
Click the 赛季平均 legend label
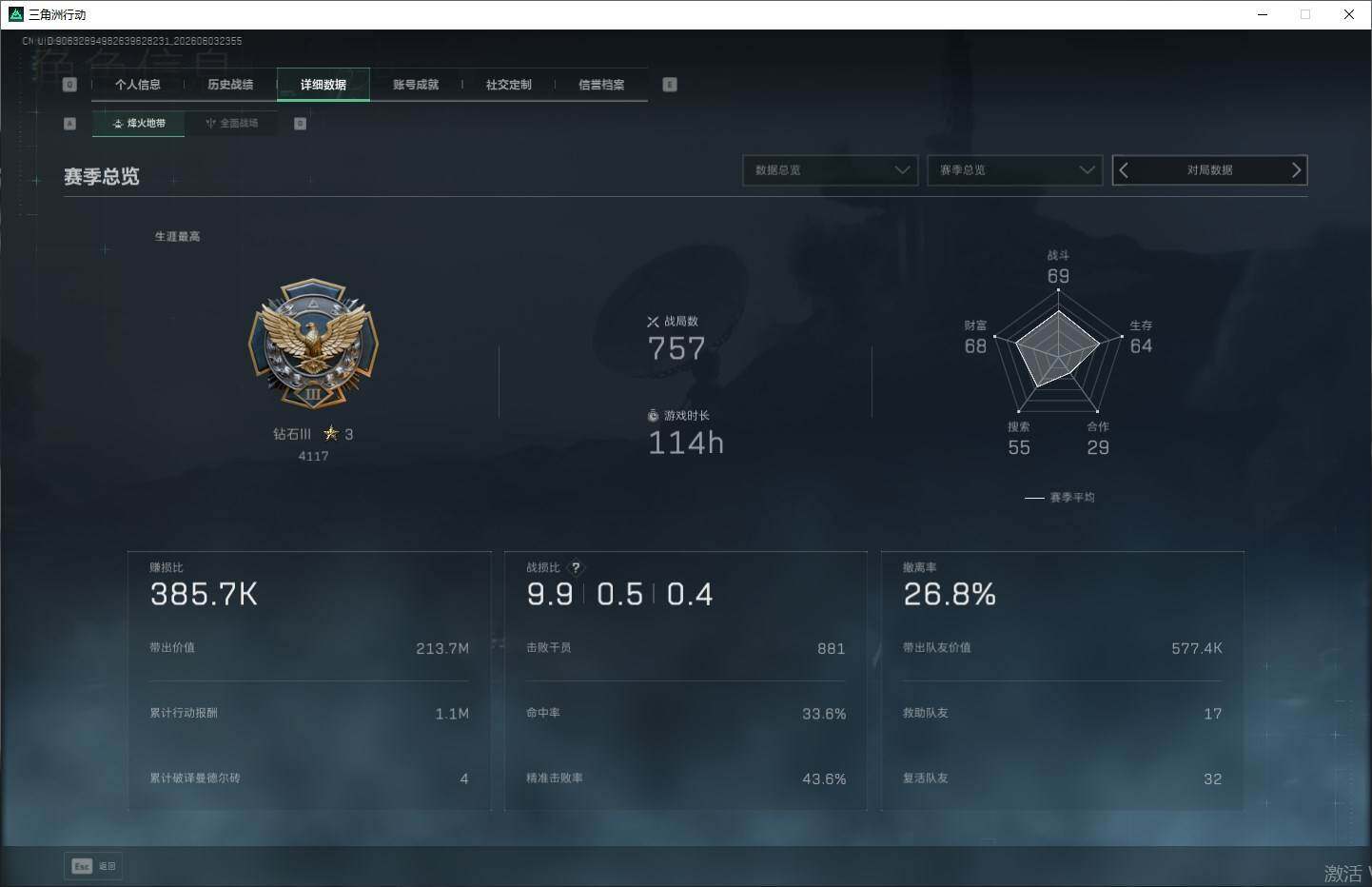1072,498
